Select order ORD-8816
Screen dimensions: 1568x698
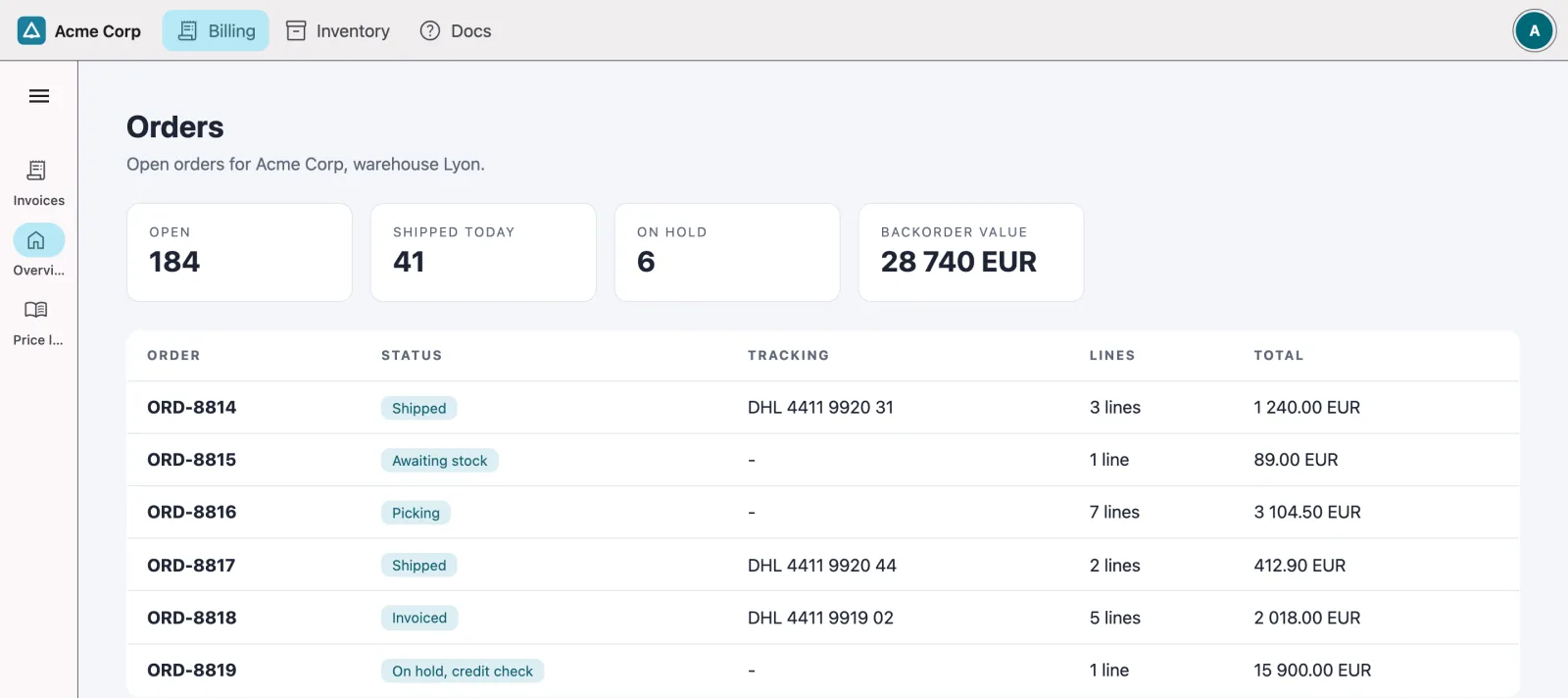(x=192, y=512)
